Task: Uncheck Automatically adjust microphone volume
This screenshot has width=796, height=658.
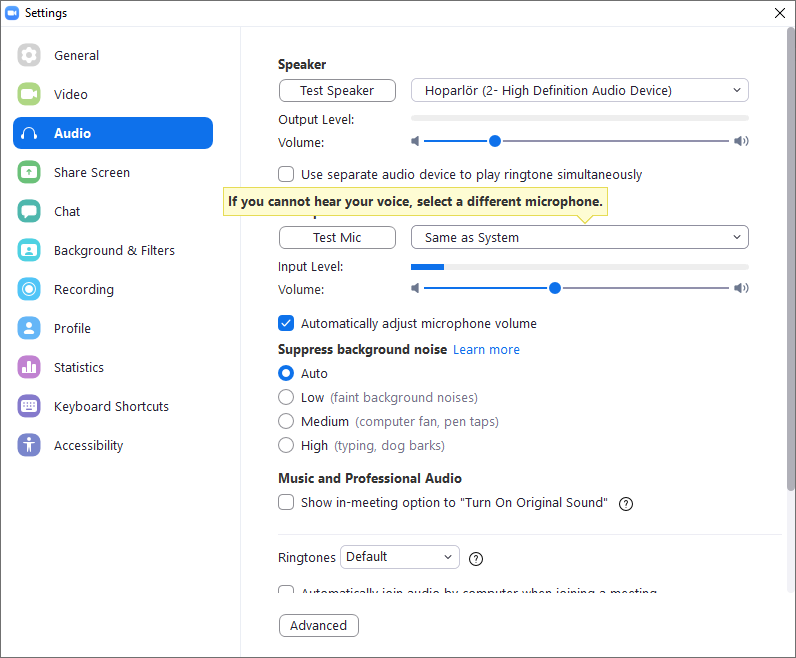Action: click(287, 323)
